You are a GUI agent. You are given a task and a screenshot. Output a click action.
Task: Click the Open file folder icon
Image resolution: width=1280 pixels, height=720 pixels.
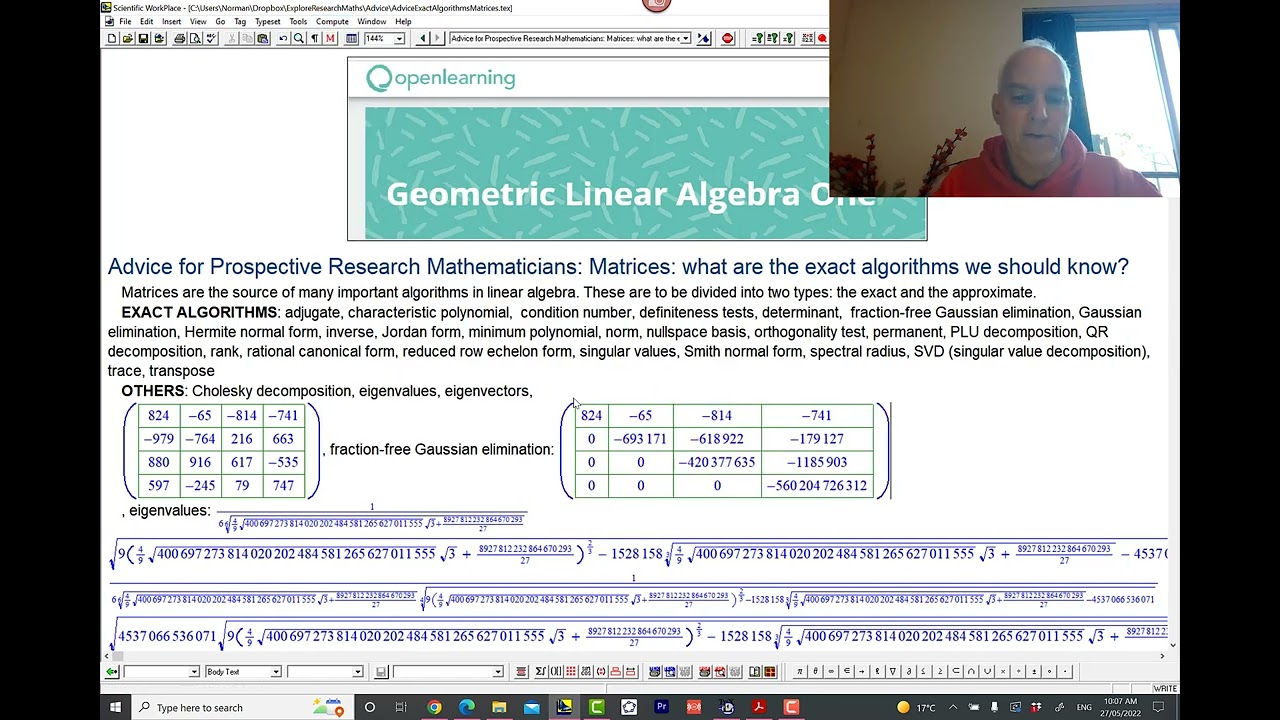pyautogui.click(x=127, y=38)
